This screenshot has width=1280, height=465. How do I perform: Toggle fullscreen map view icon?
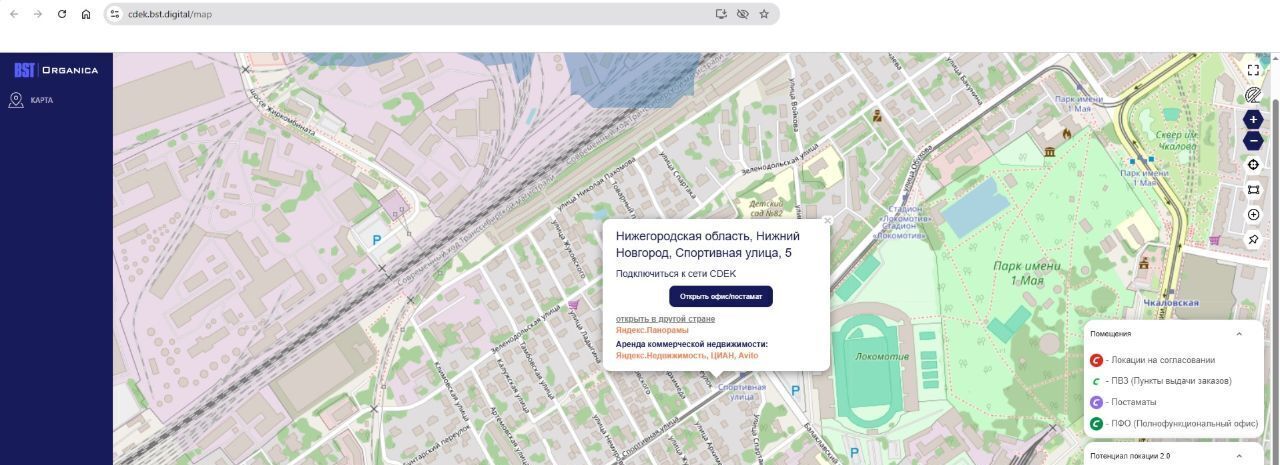pos(1253,70)
